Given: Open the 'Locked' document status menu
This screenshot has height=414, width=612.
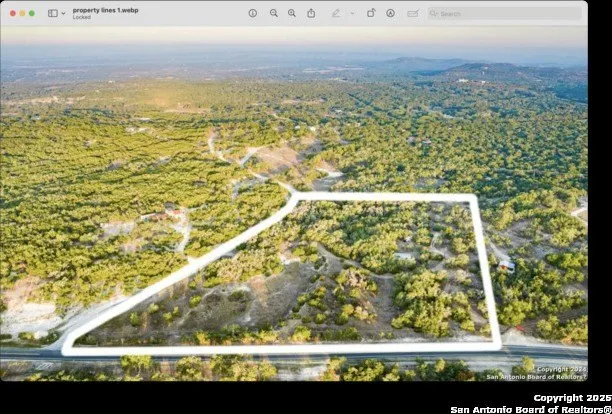Looking at the screenshot, I should [81, 17].
